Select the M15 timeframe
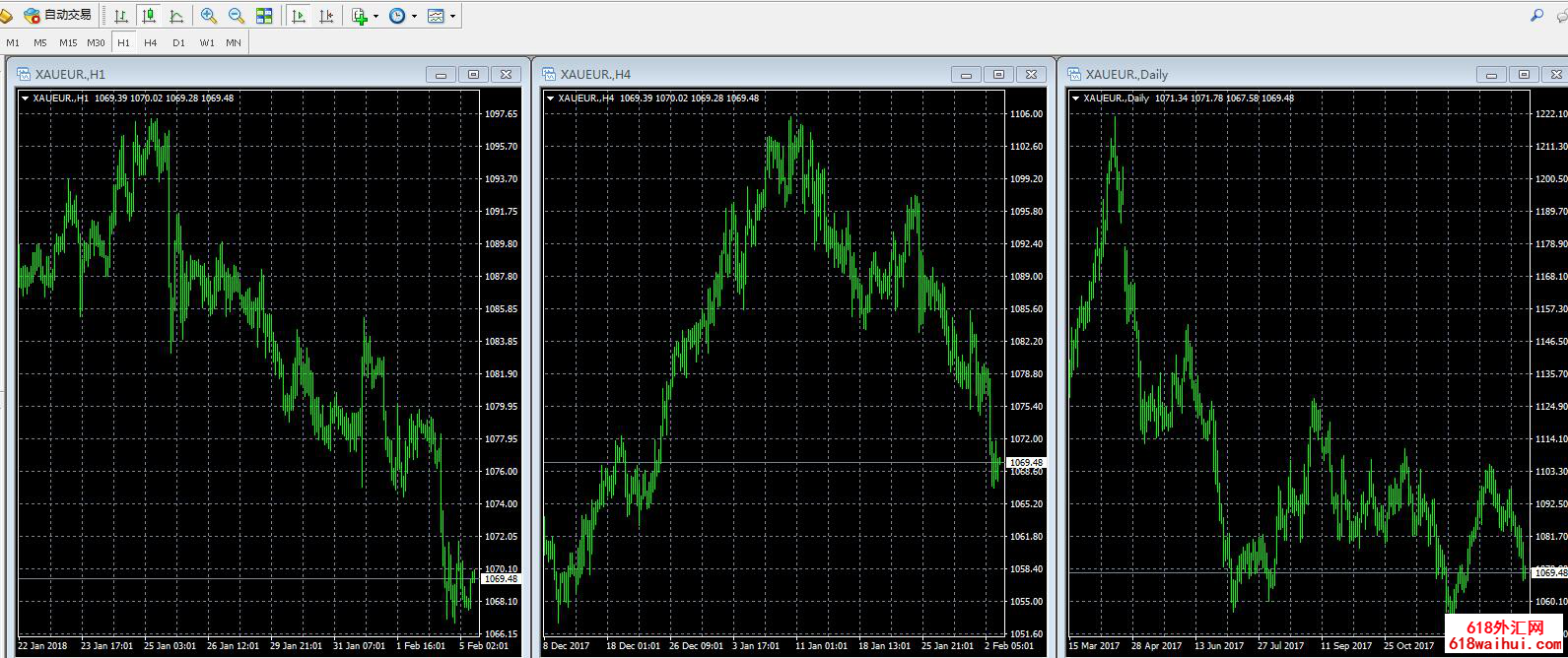Viewport: 1568px width, 658px height. coord(68,42)
